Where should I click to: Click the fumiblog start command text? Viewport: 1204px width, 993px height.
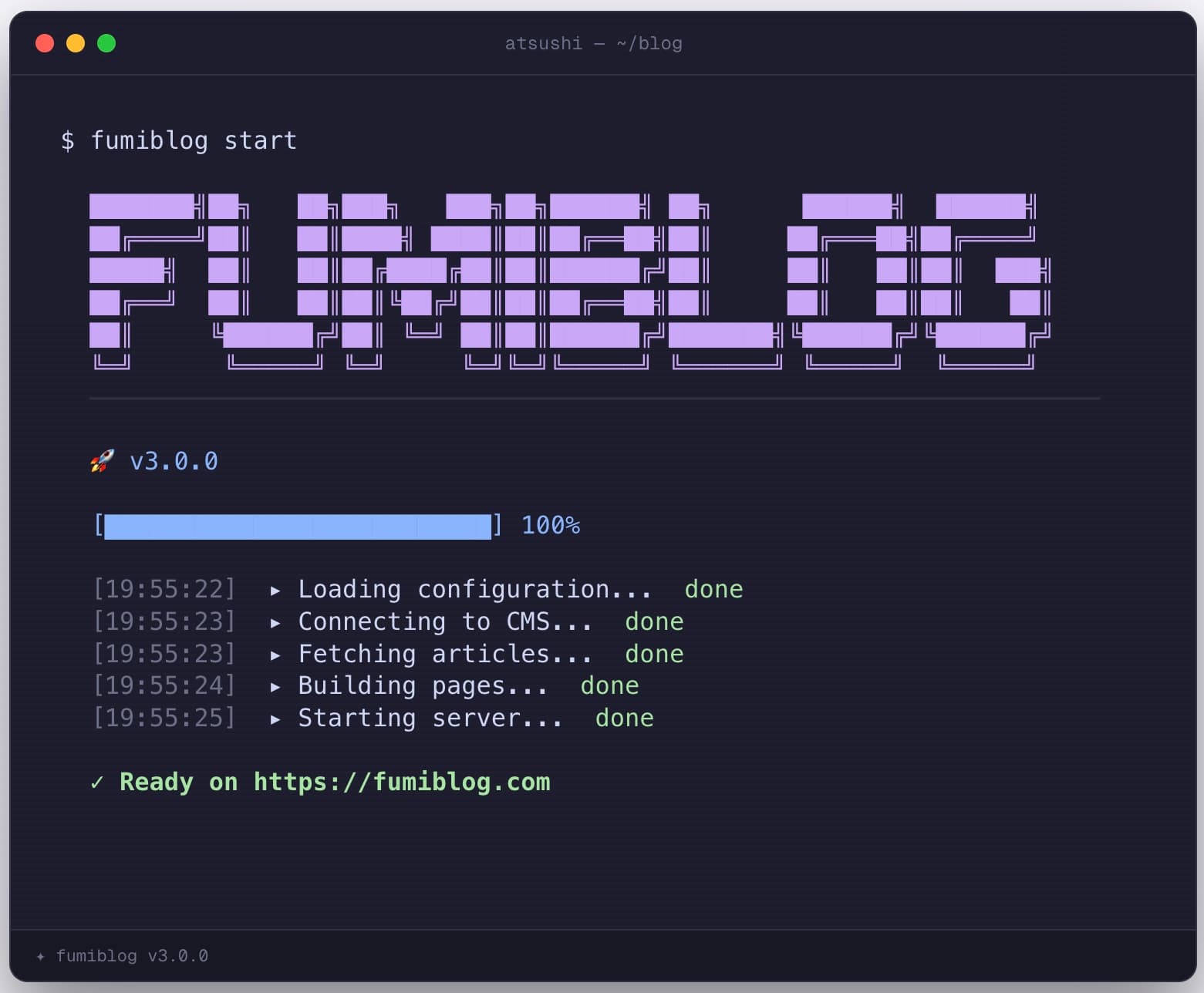pos(194,140)
